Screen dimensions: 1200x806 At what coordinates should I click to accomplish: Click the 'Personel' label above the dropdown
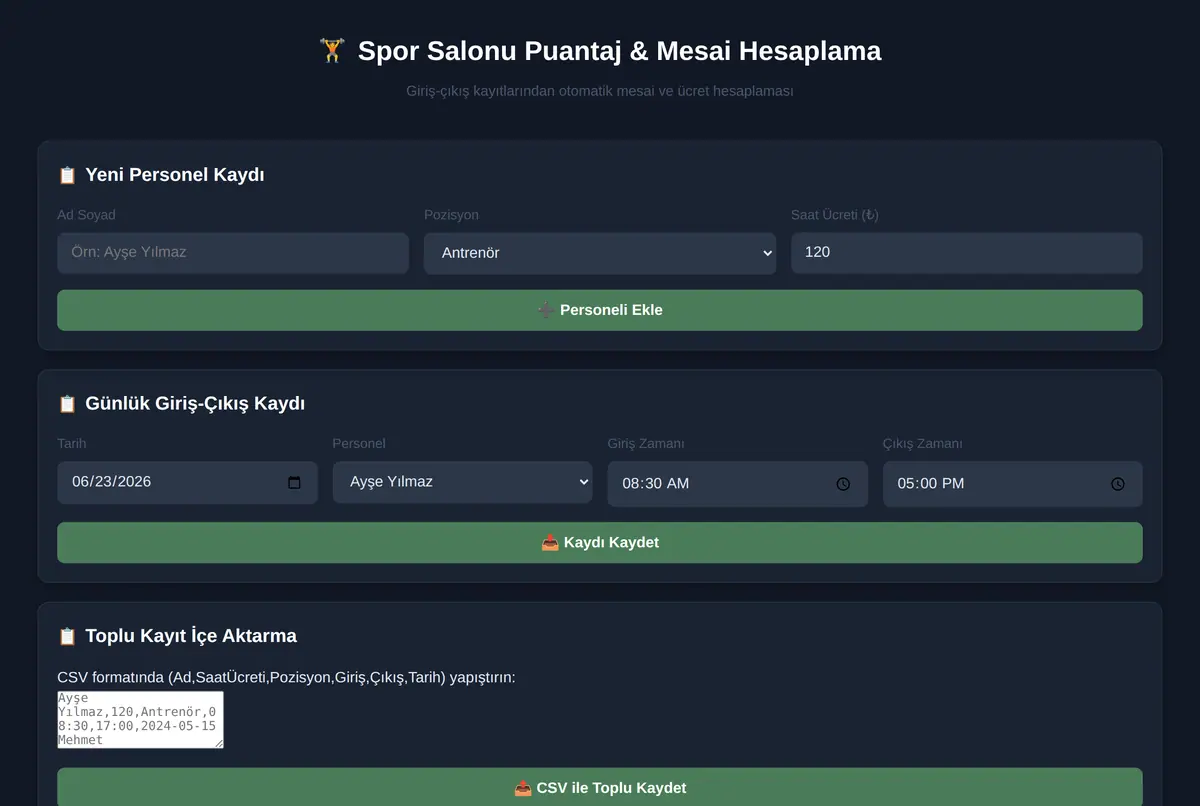359,444
